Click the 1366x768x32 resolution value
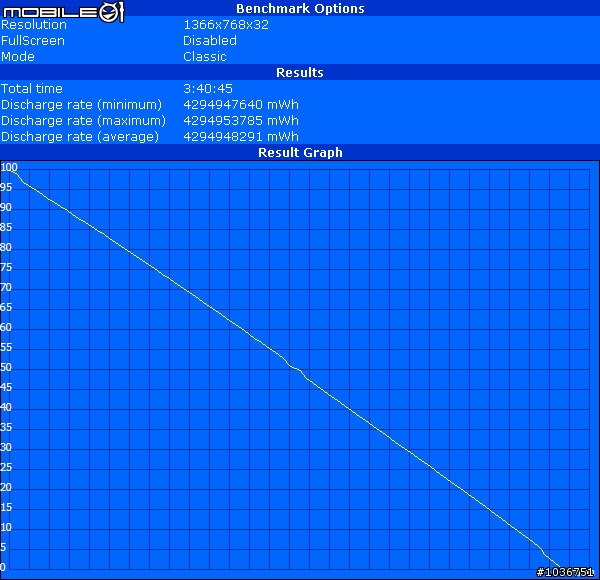The image size is (600, 580). (226, 24)
